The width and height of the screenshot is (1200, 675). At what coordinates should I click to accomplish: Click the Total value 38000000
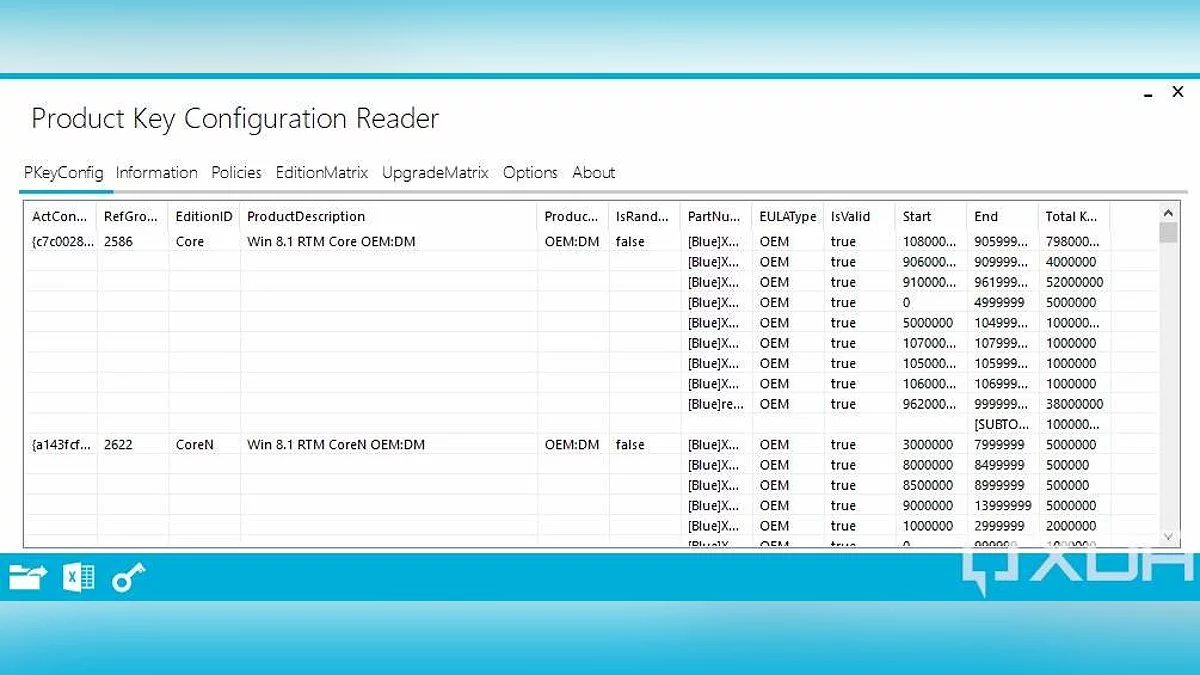(1075, 404)
